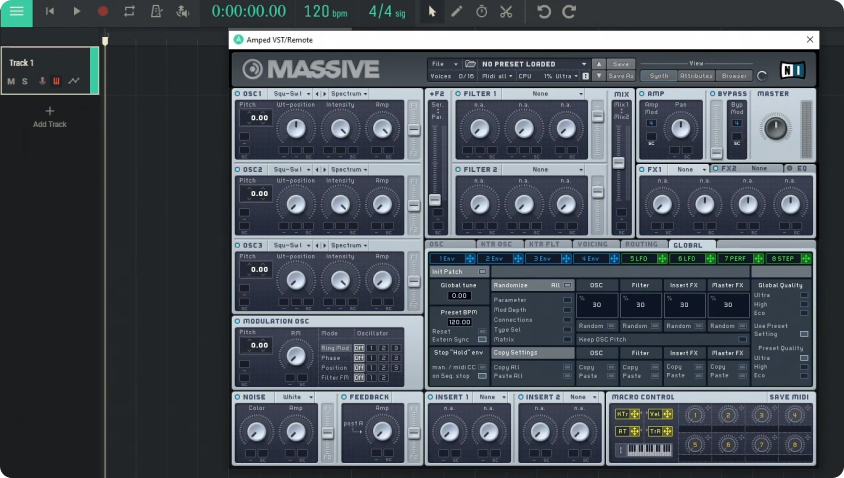Open the Insert 1 effect dropdown
The height and width of the screenshot is (478, 844).
pos(492,397)
